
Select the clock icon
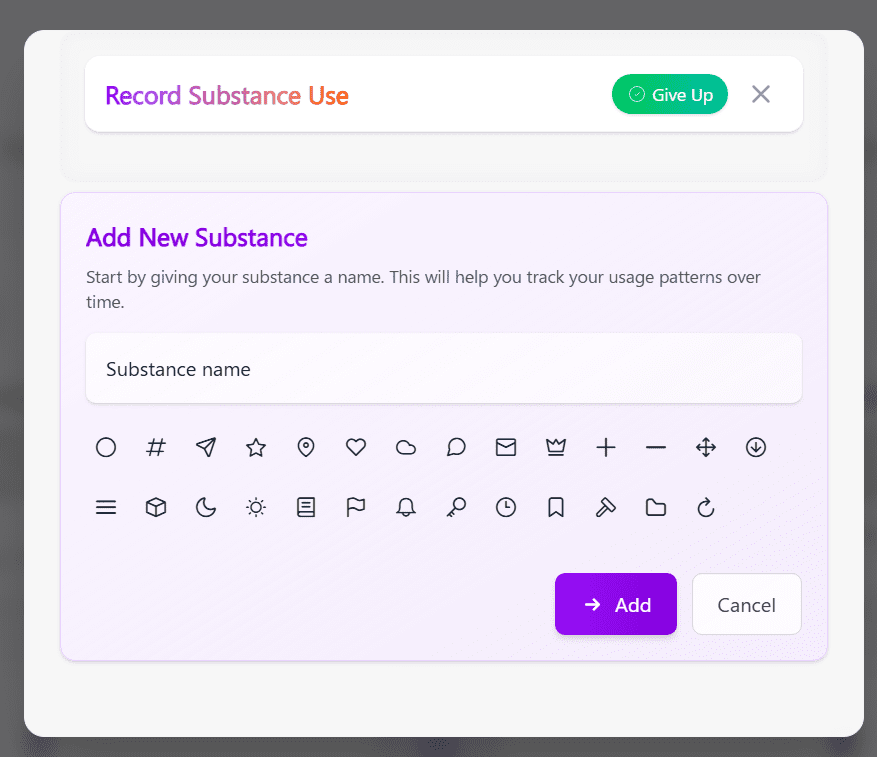pyautogui.click(x=506, y=508)
